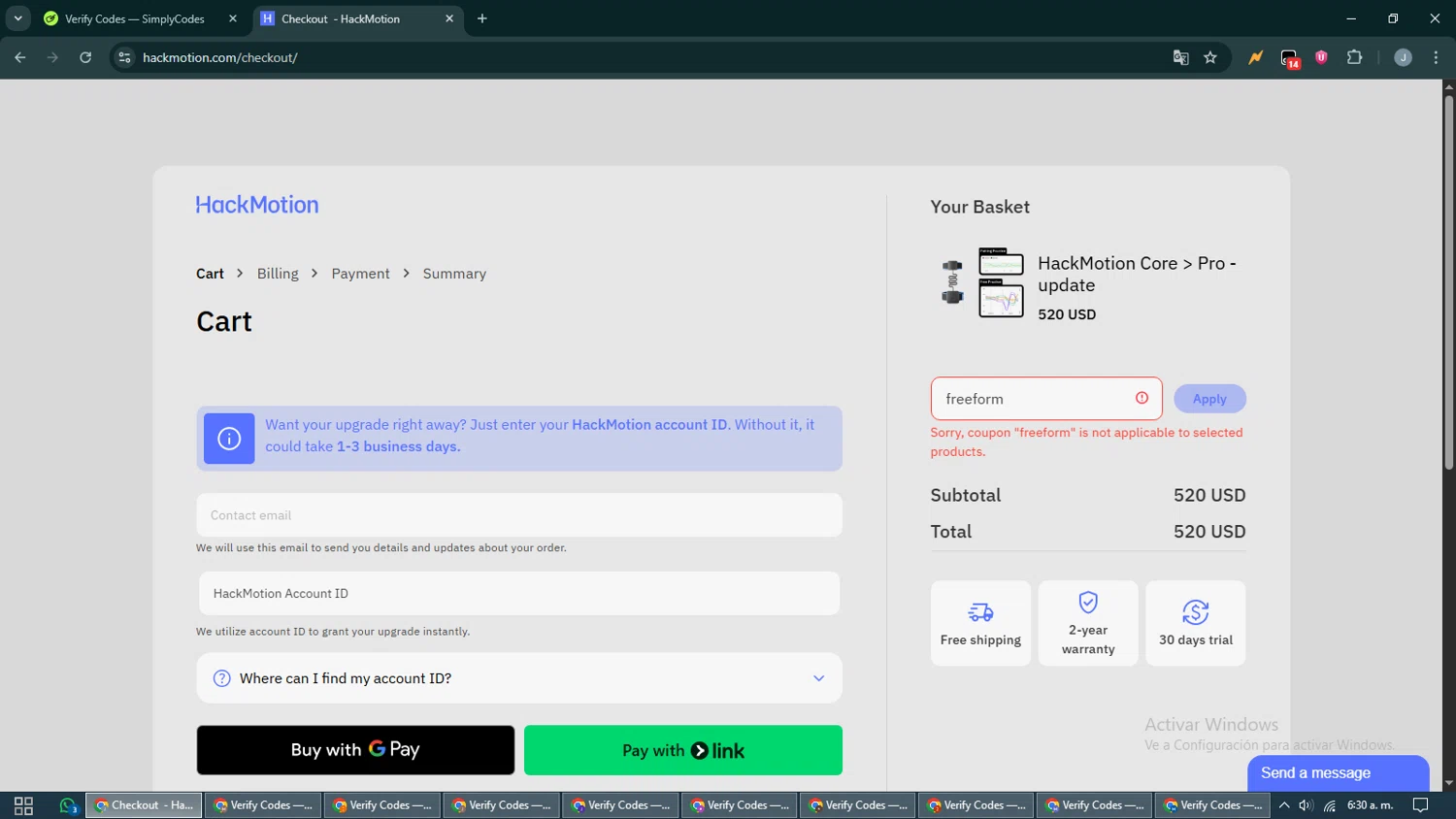Expand Where can I find my account ID

(x=519, y=678)
